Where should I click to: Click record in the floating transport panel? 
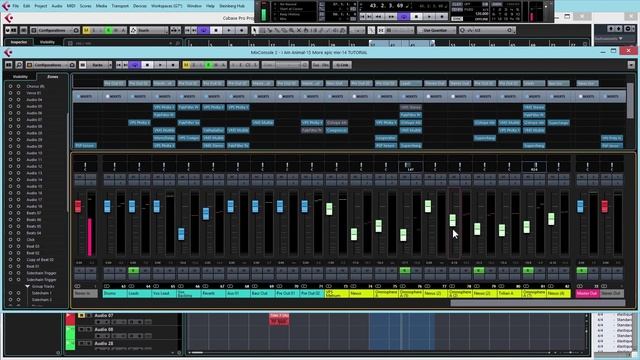[x=442, y=17]
